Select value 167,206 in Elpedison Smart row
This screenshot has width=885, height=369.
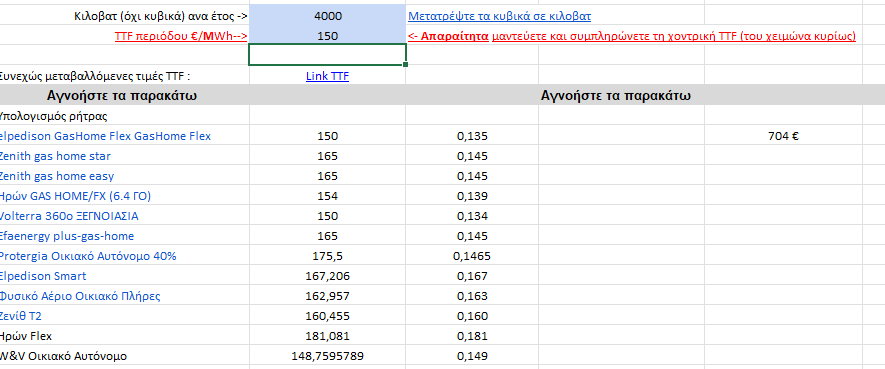click(327, 276)
